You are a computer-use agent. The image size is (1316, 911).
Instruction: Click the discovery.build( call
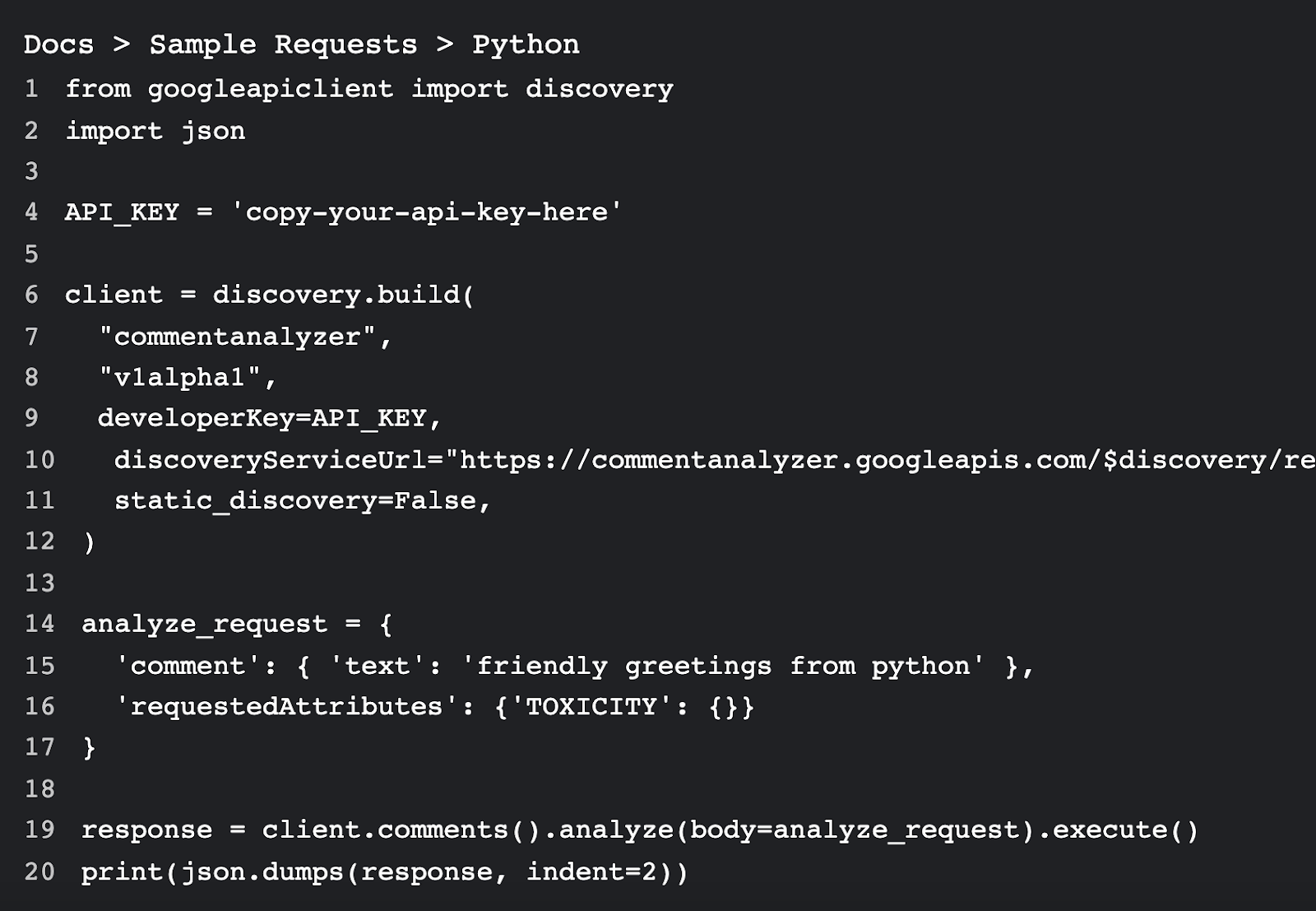tap(343, 295)
